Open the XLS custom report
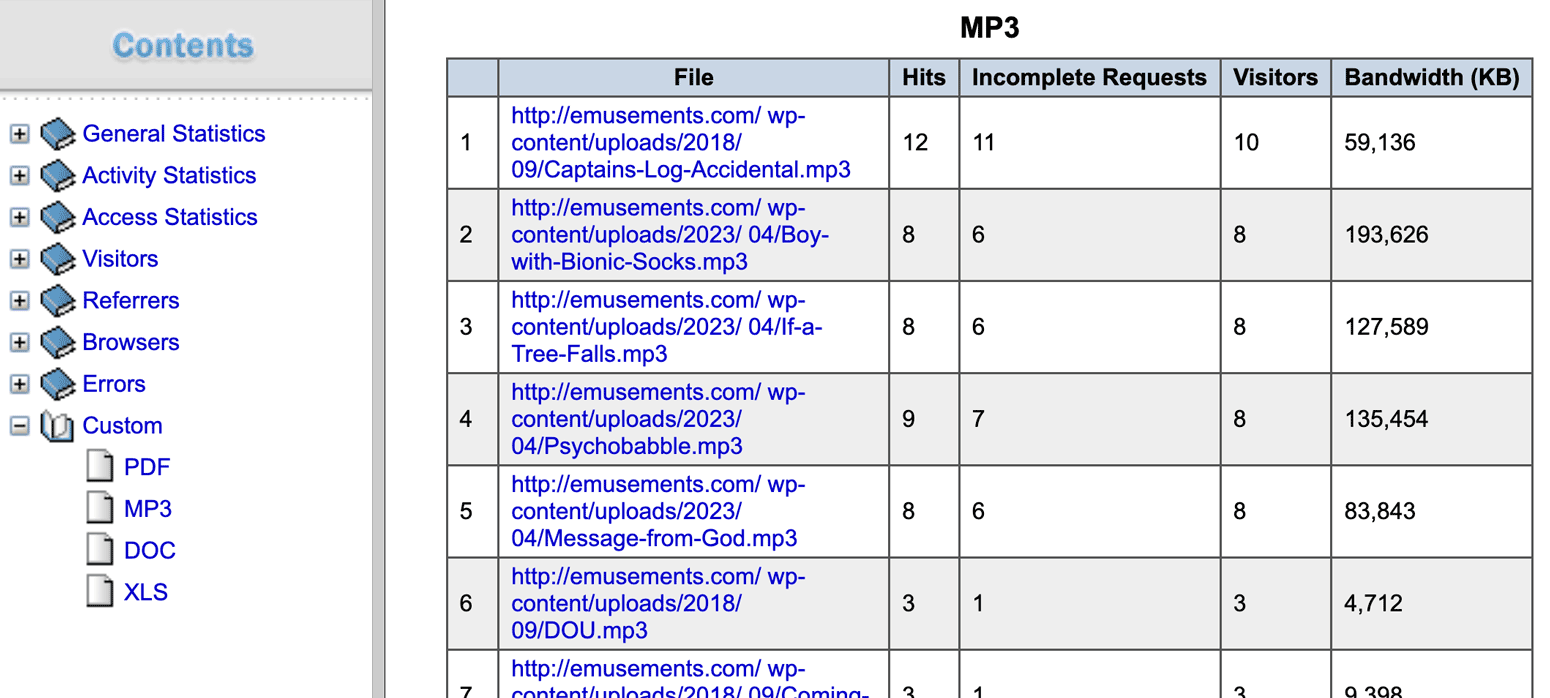This screenshot has height=698, width=1550. click(146, 592)
